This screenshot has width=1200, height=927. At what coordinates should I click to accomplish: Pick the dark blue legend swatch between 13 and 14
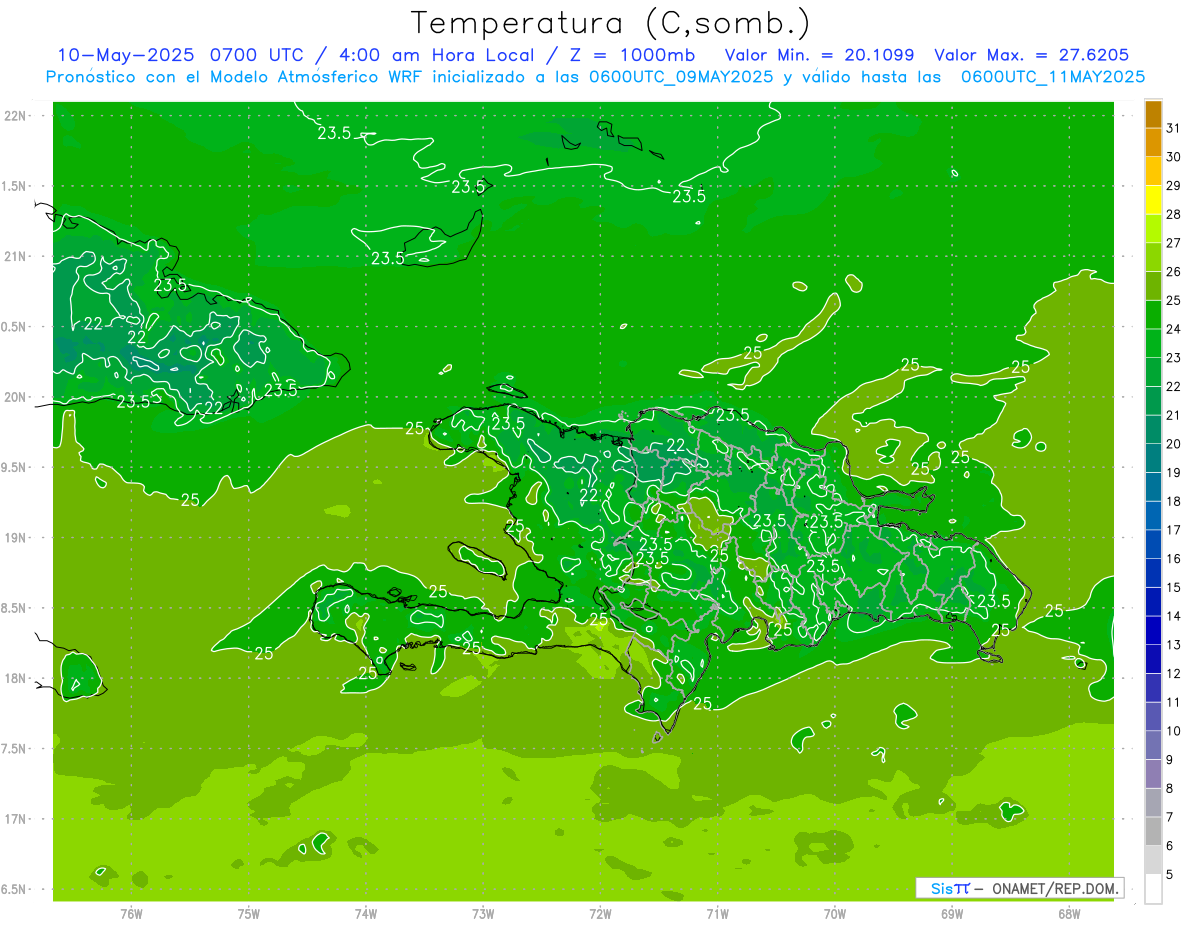[1153, 630]
